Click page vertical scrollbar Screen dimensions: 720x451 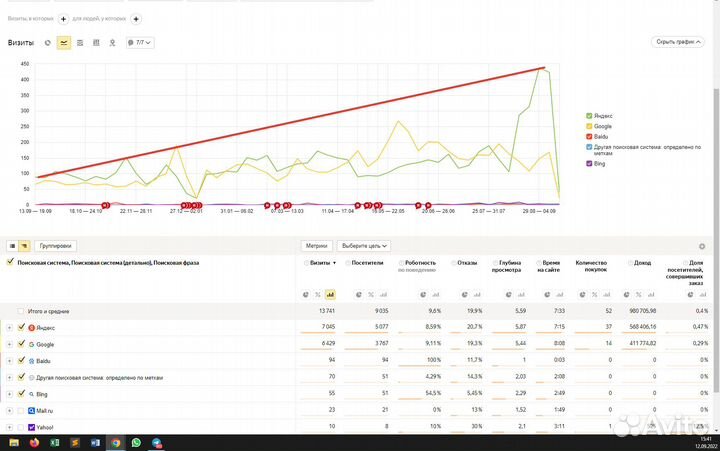(716, 239)
